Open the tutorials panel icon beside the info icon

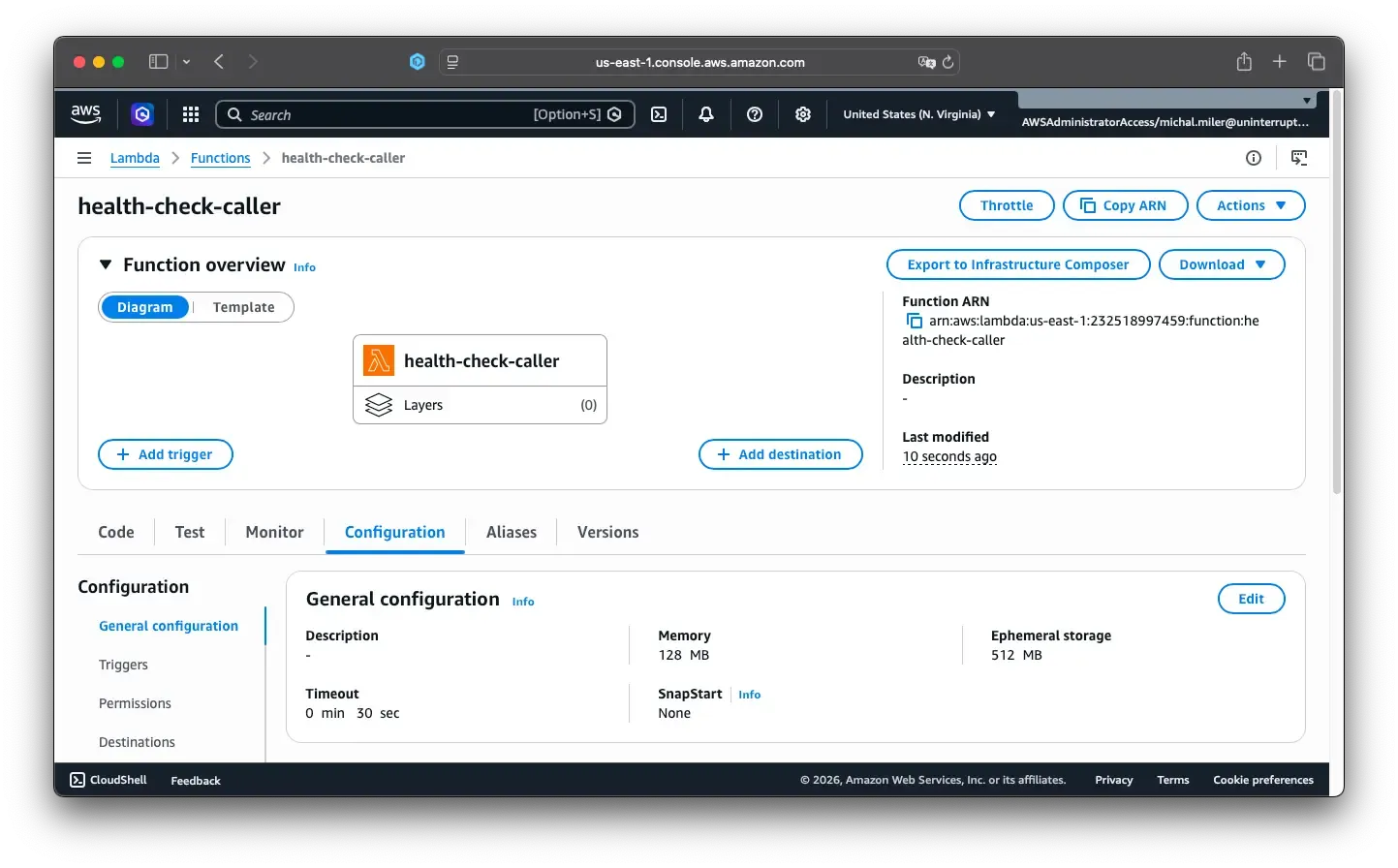click(x=1299, y=158)
